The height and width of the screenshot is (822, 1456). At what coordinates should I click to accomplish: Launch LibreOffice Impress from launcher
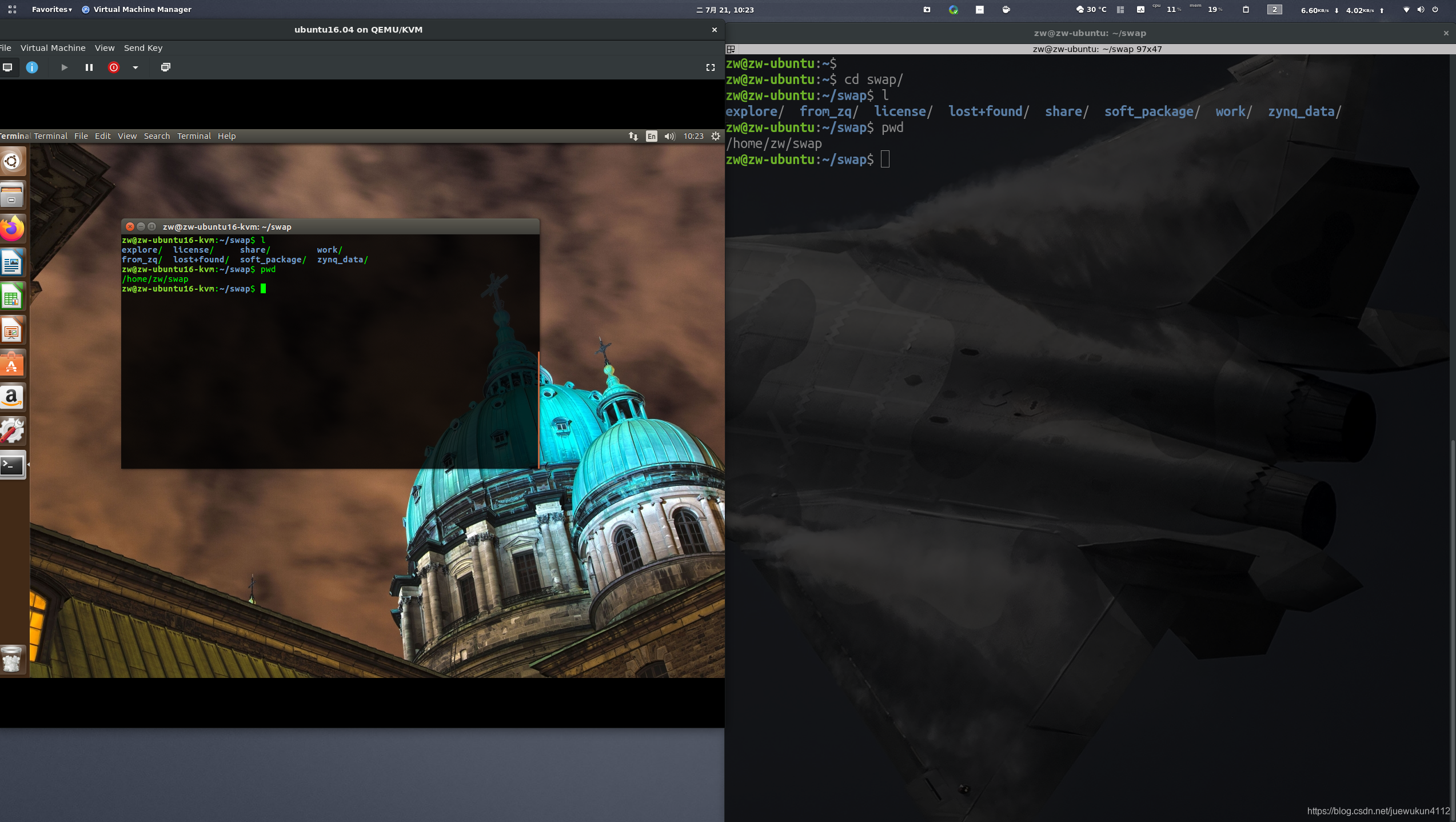13,330
